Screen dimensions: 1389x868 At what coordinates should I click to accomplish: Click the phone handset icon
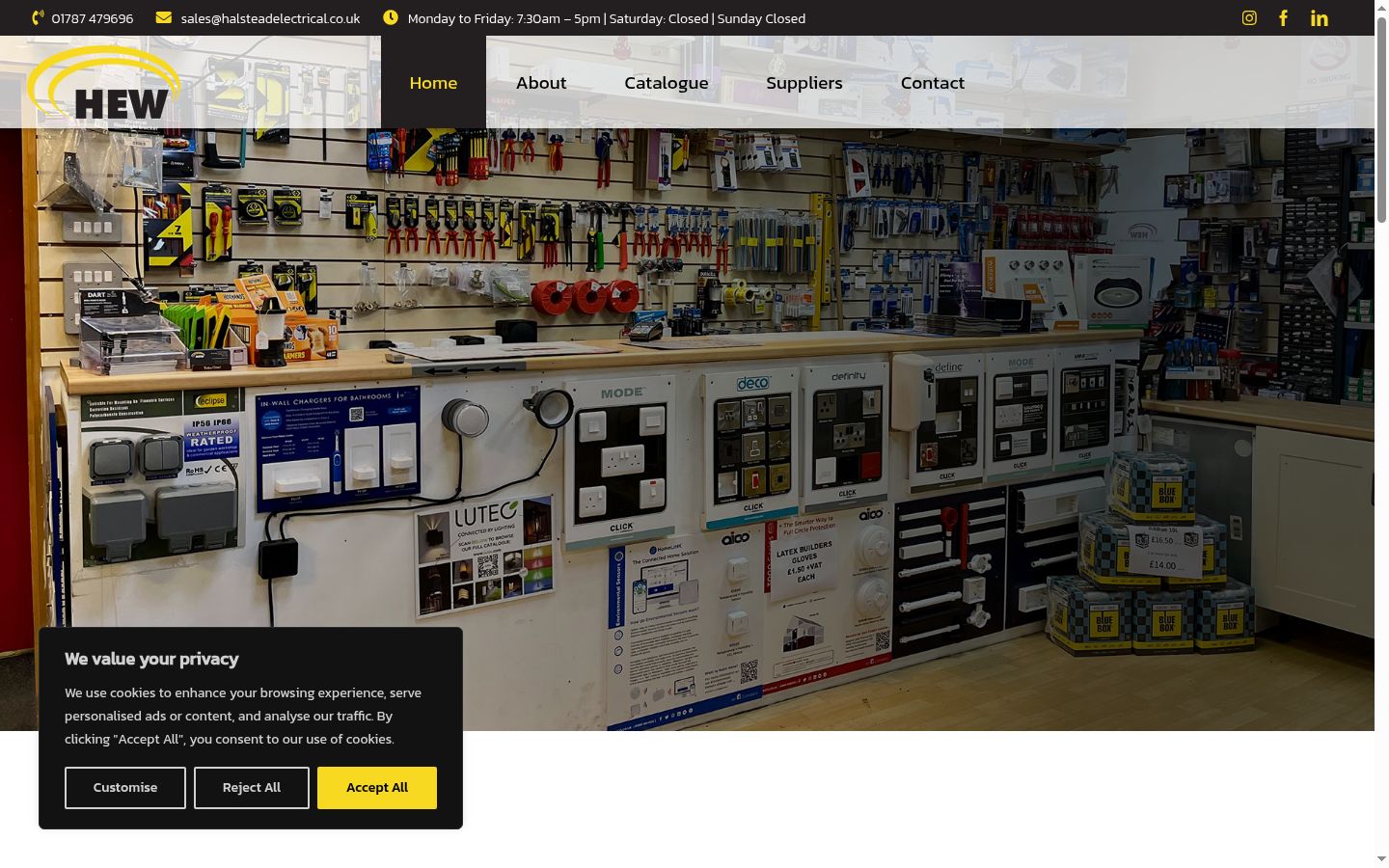pos(39,17)
